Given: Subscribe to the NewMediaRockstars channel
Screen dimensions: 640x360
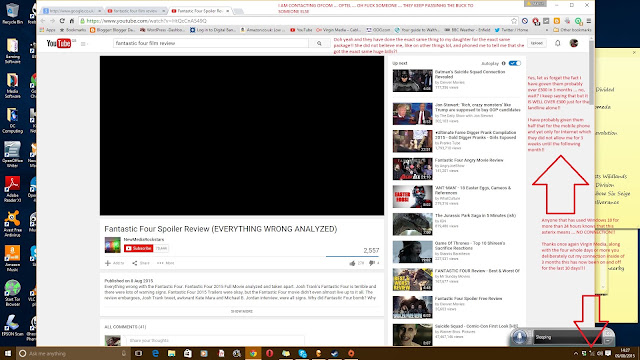Looking at the screenshot, I should click(x=138, y=248).
